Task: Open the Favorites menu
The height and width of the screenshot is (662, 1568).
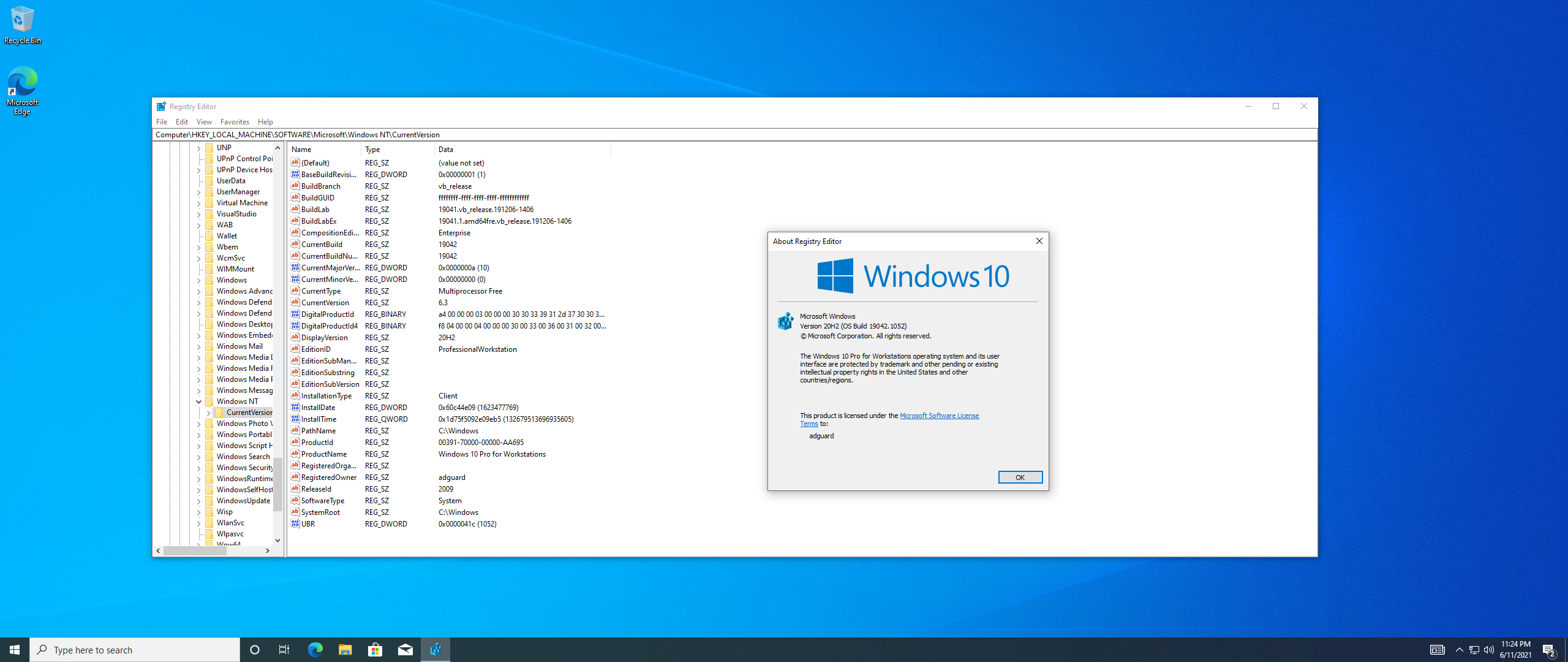Action: [x=235, y=122]
